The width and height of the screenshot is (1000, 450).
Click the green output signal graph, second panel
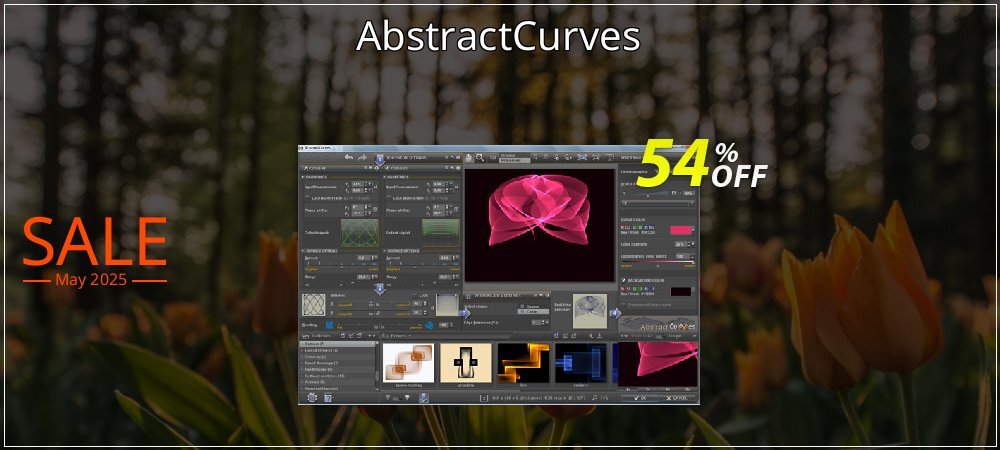click(x=441, y=233)
